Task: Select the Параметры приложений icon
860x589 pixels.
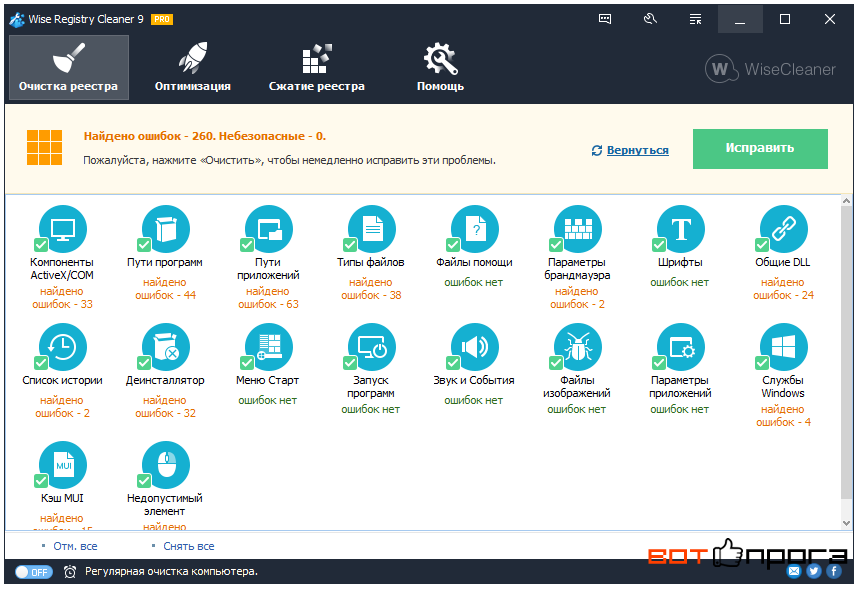Action: [x=681, y=347]
